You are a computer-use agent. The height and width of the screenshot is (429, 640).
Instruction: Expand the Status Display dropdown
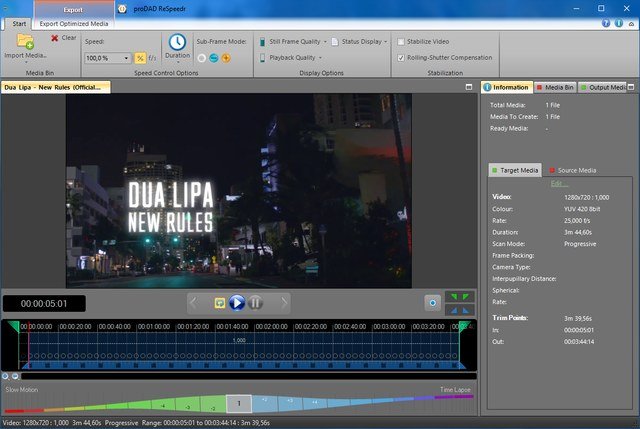pos(361,42)
